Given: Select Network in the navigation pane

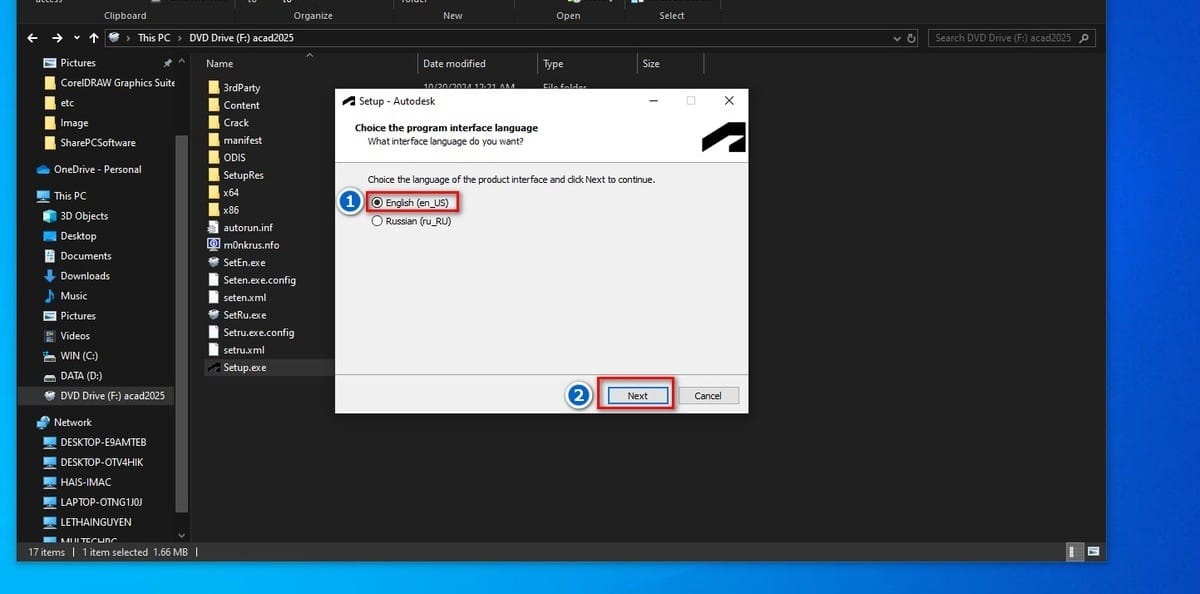Looking at the screenshot, I should tap(73, 422).
